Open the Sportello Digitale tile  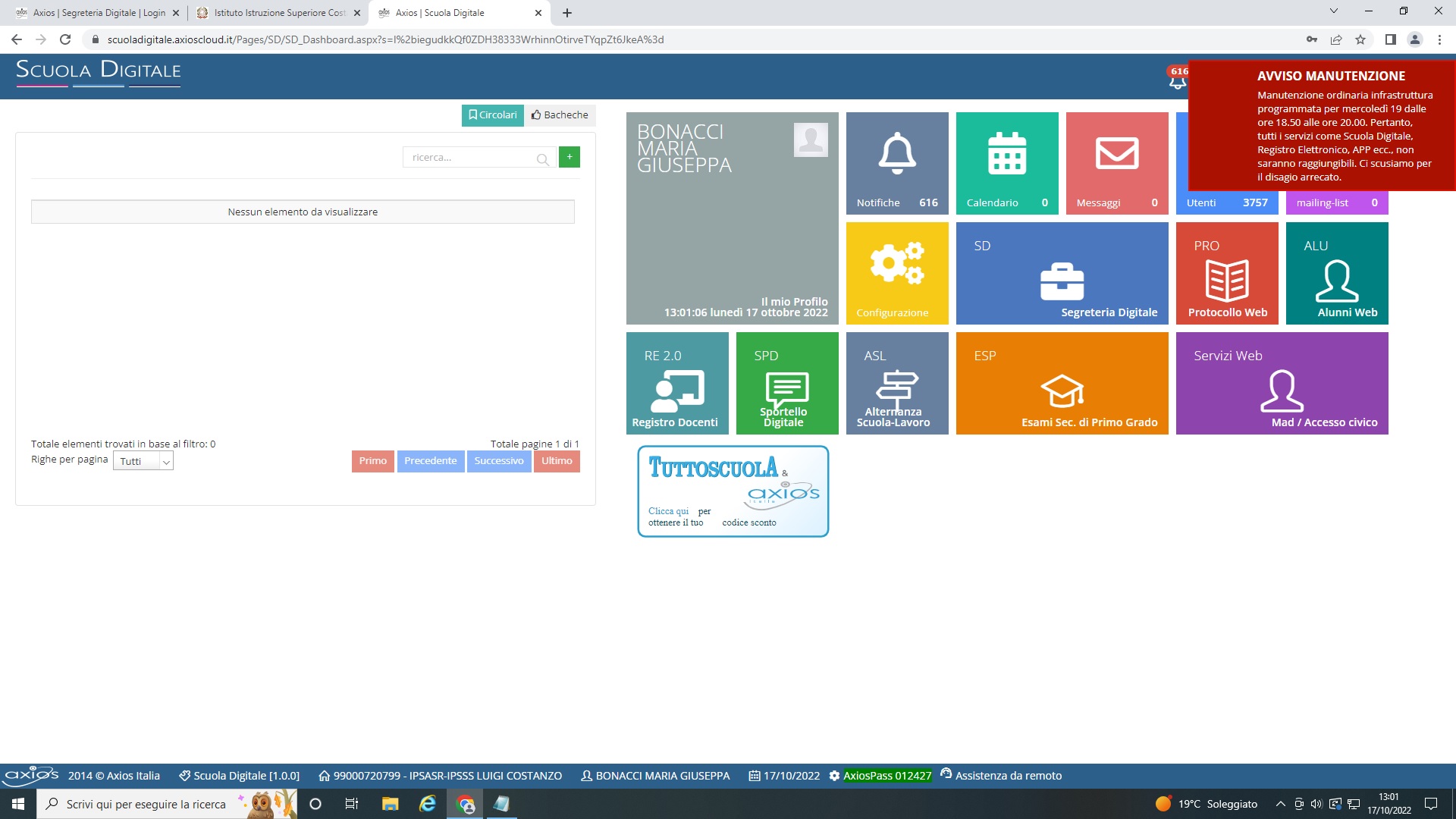[787, 383]
